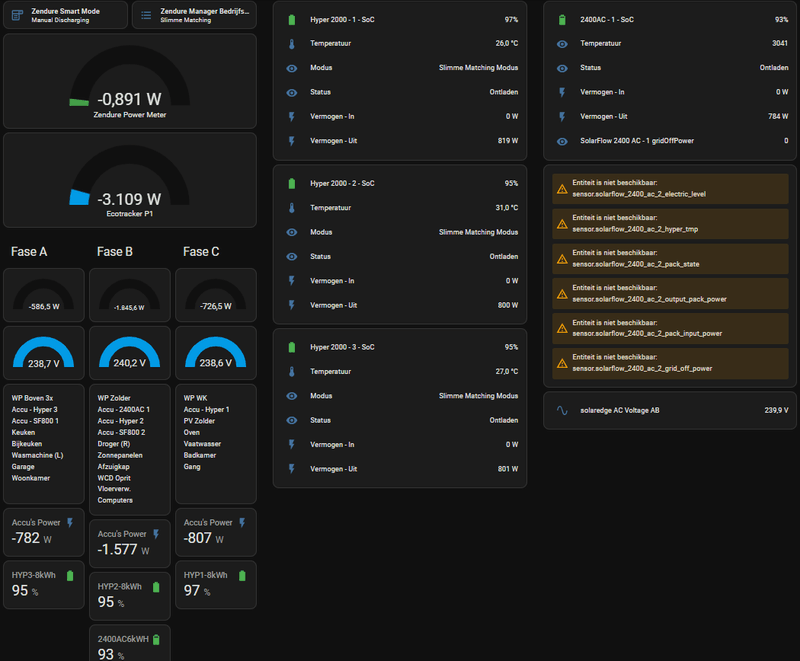Click Hyper 2000 - 1 SoC battery icon
The height and width of the screenshot is (661, 800).
pyautogui.click(x=292, y=20)
